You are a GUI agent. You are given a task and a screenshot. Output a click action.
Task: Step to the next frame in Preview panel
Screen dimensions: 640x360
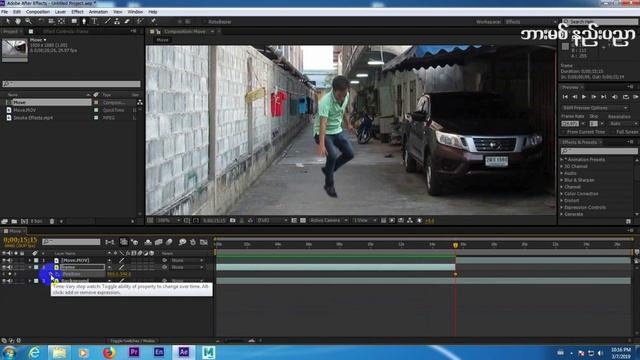coord(594,97)
